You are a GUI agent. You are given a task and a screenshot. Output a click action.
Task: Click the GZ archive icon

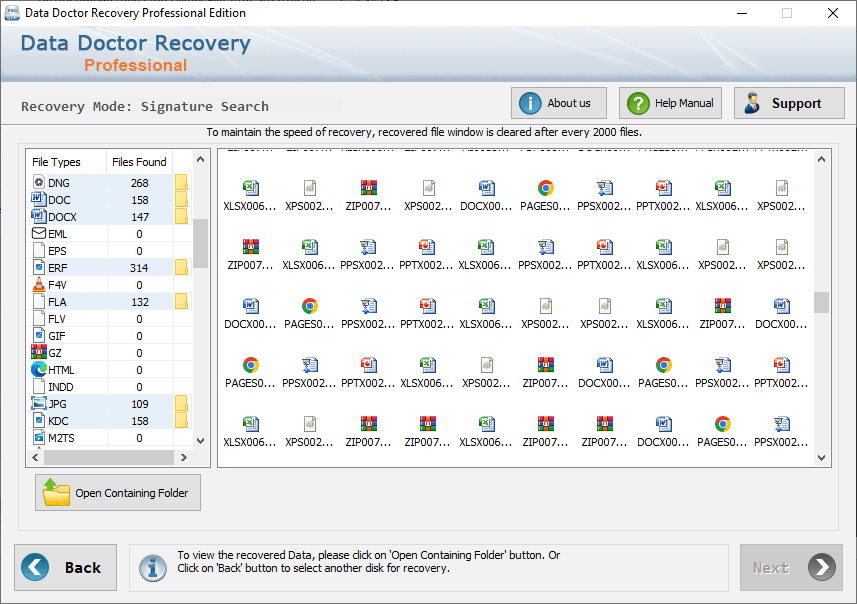39,352
